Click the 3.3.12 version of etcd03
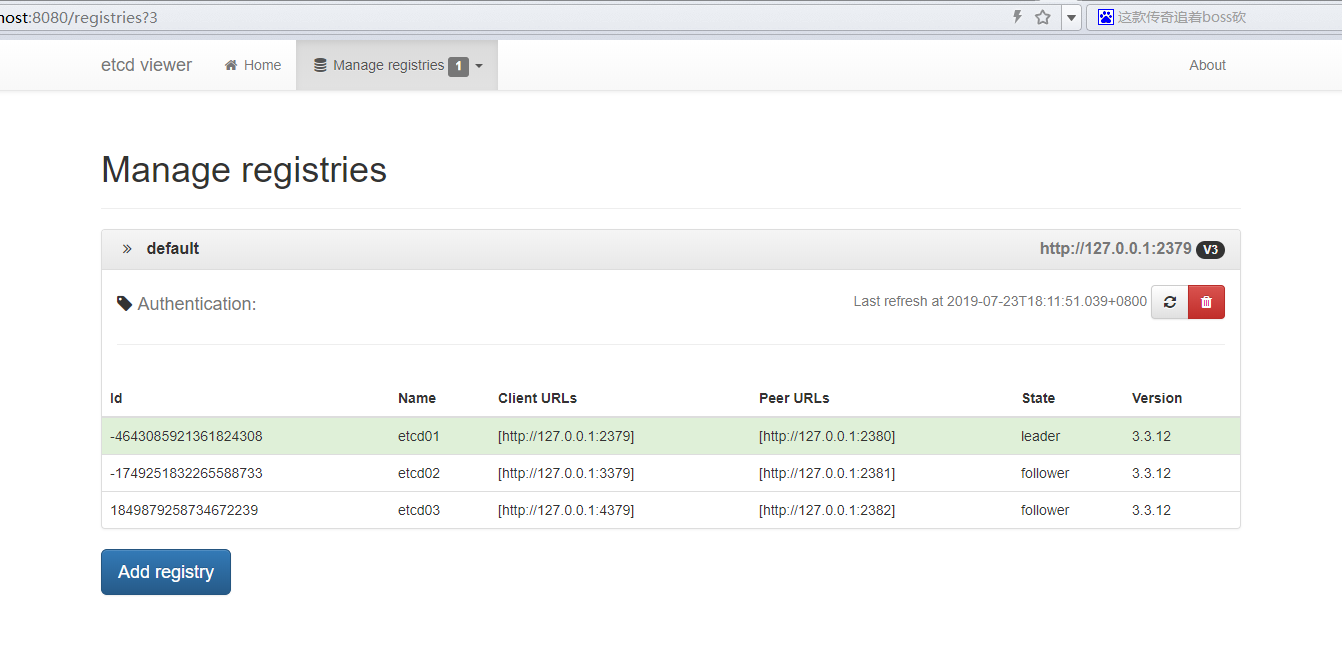The height and width of the screenshot is (651, 1342). 1151,510
